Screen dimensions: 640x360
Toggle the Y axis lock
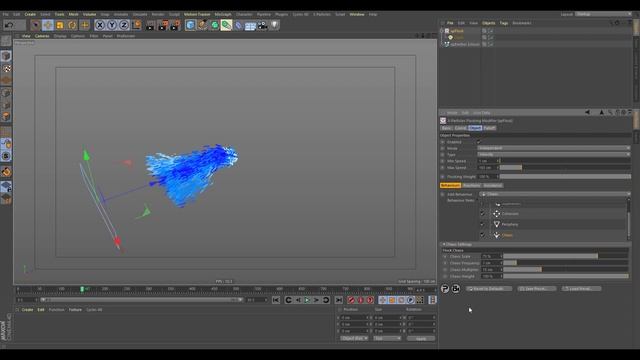tap(112, 25)
